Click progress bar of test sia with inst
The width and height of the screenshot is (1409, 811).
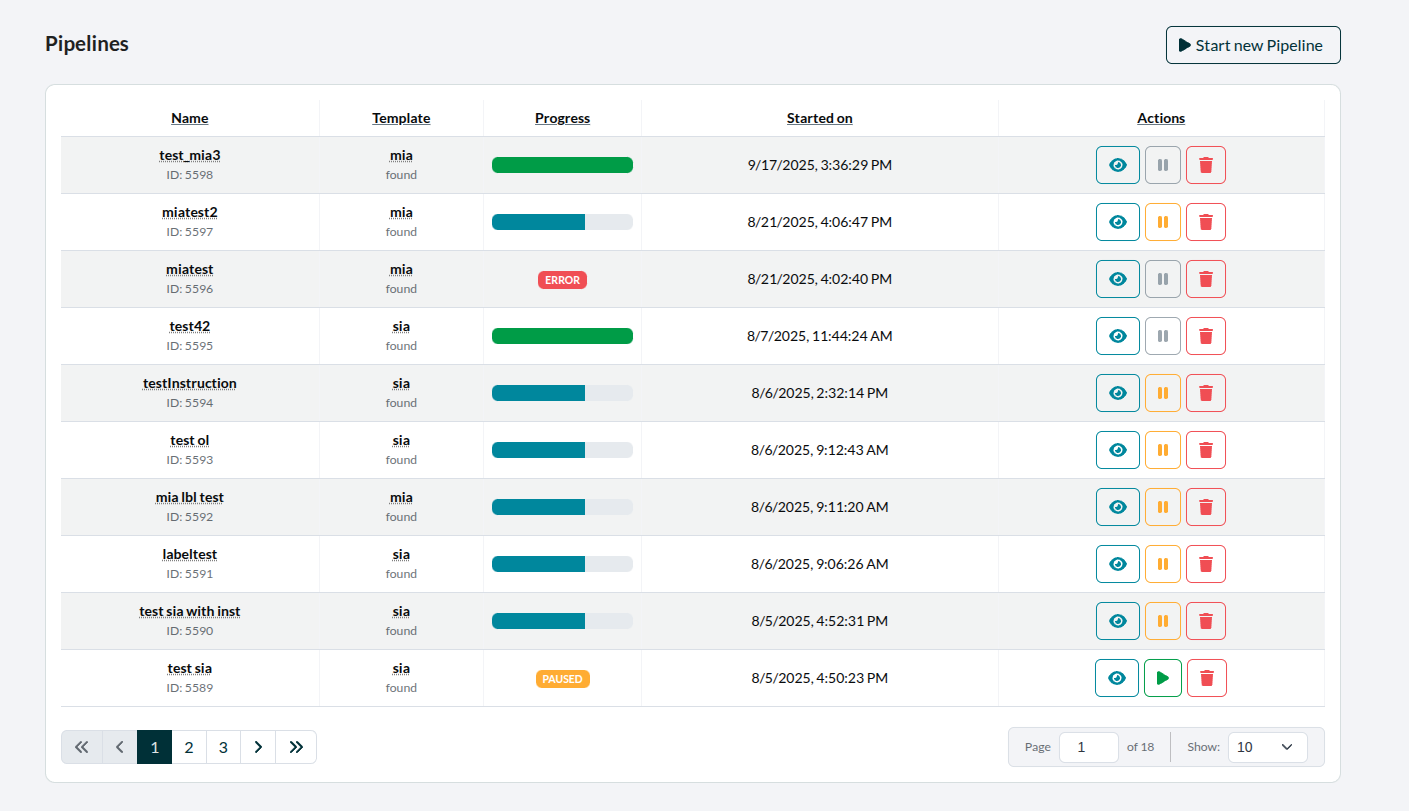tap(562, 621)
